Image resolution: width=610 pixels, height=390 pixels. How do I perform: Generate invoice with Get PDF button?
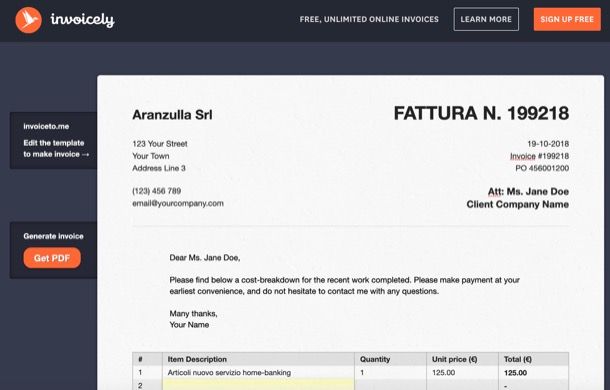click(52, 258)
